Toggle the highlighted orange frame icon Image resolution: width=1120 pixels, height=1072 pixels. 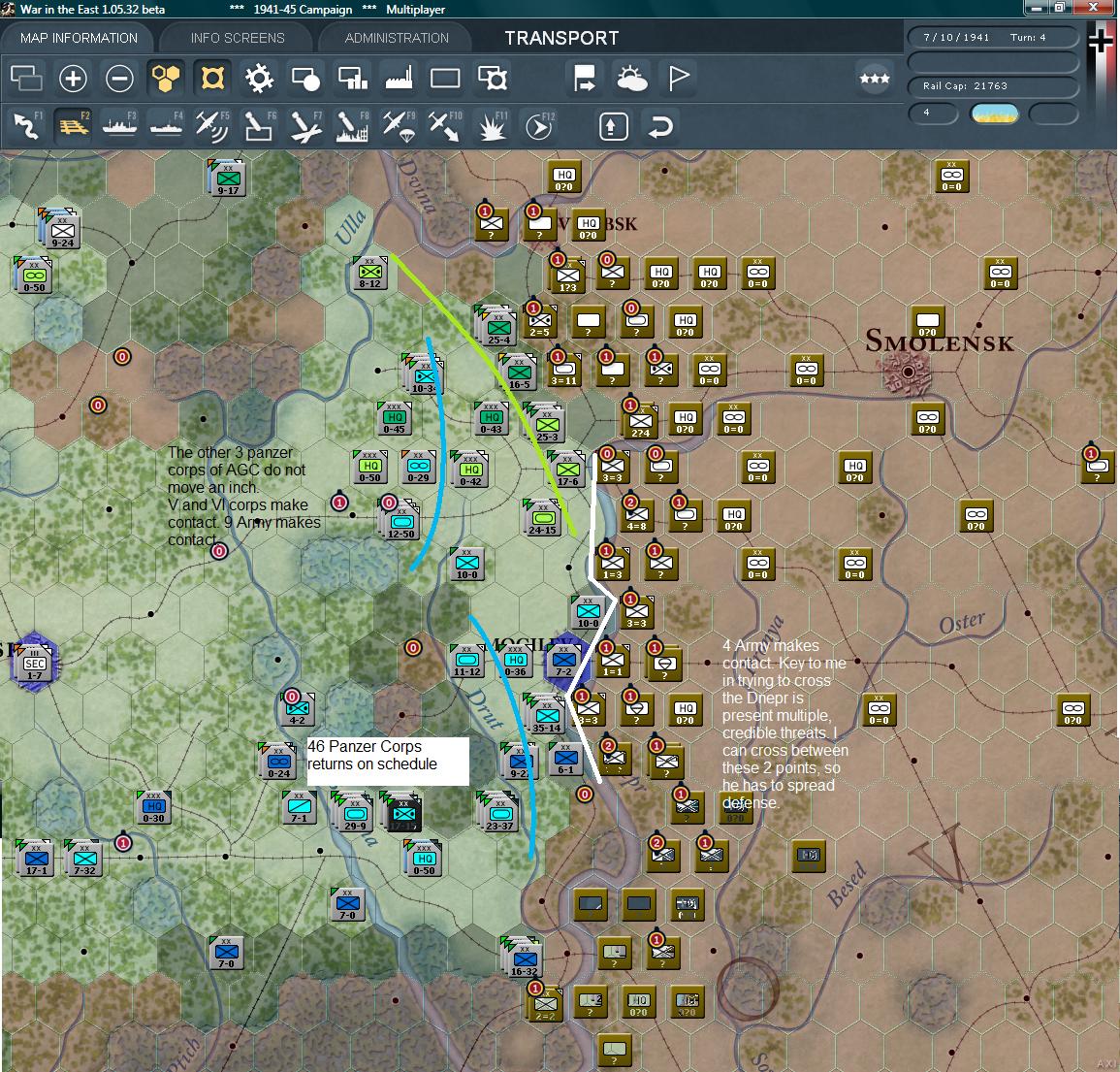pos(213,78)
